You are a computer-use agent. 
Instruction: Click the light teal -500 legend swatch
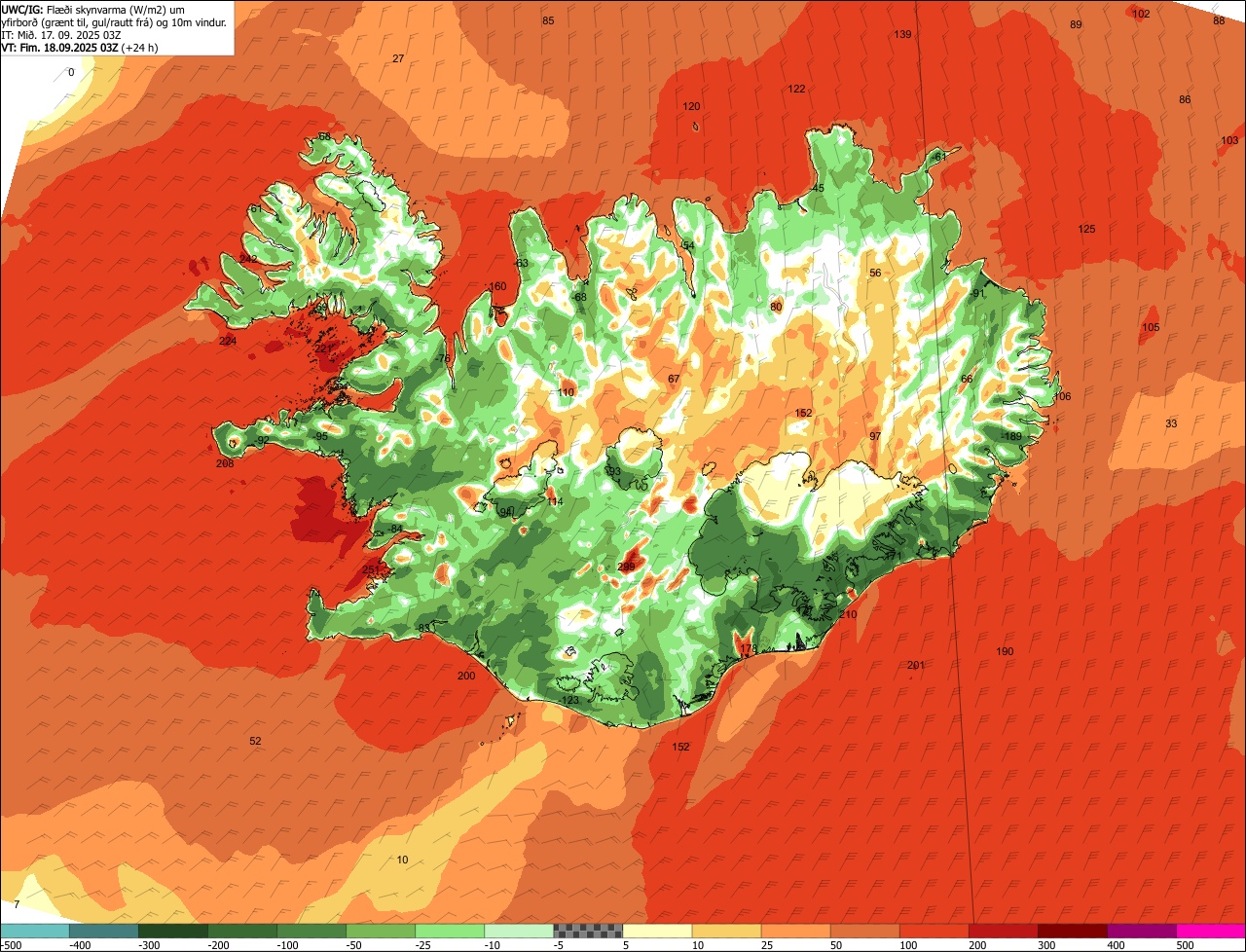34,931
